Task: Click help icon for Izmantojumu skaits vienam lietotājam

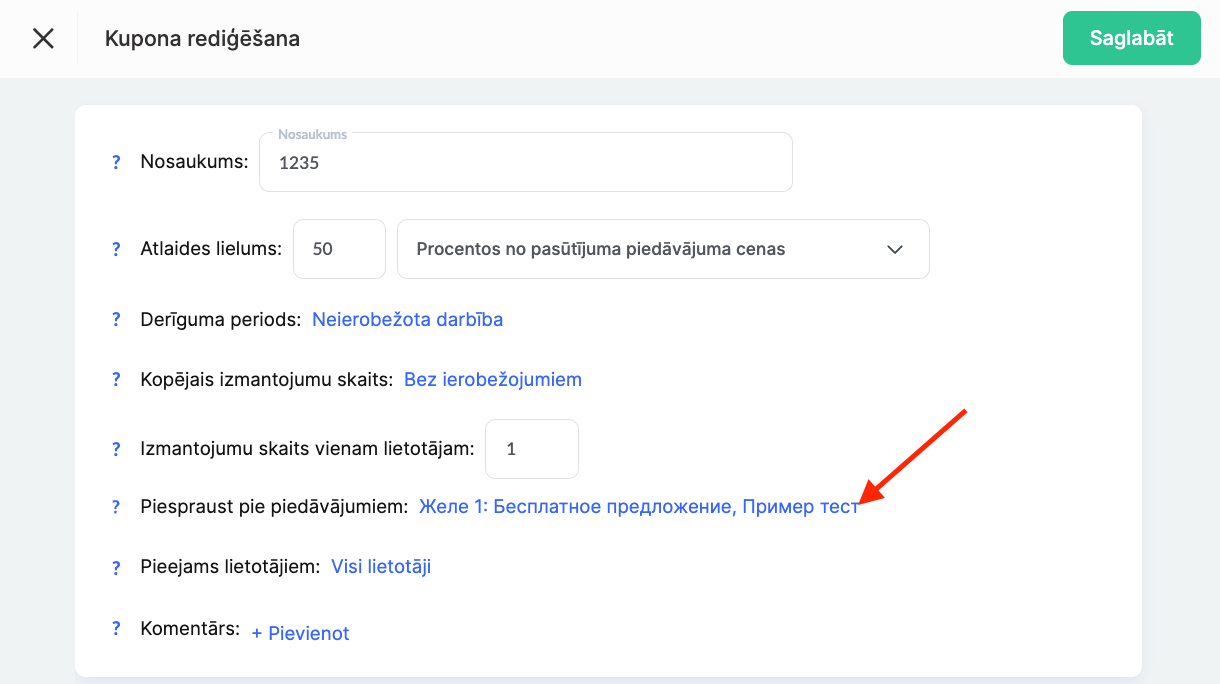Action: (116, 449)
